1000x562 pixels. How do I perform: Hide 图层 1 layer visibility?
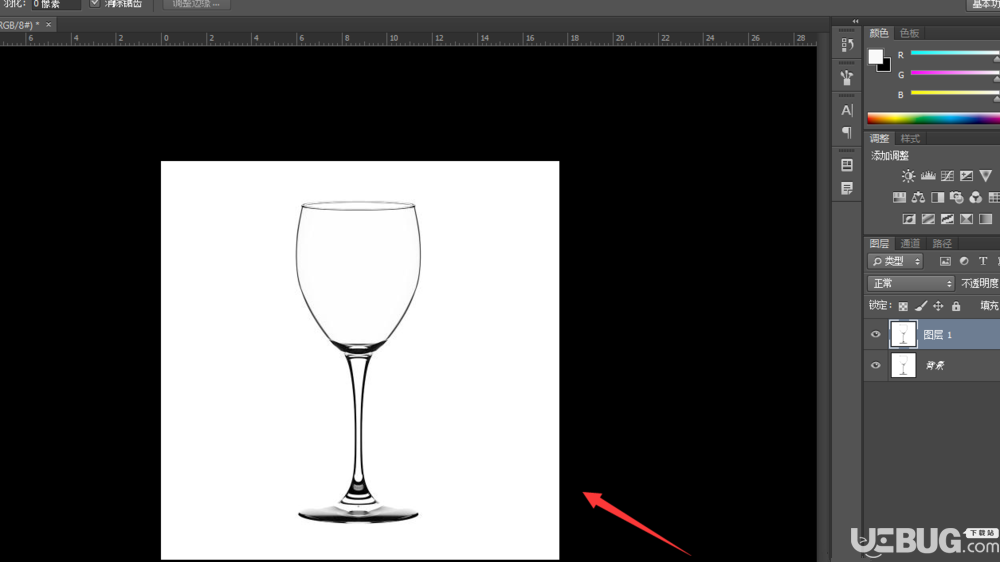(x=876, y=334)
